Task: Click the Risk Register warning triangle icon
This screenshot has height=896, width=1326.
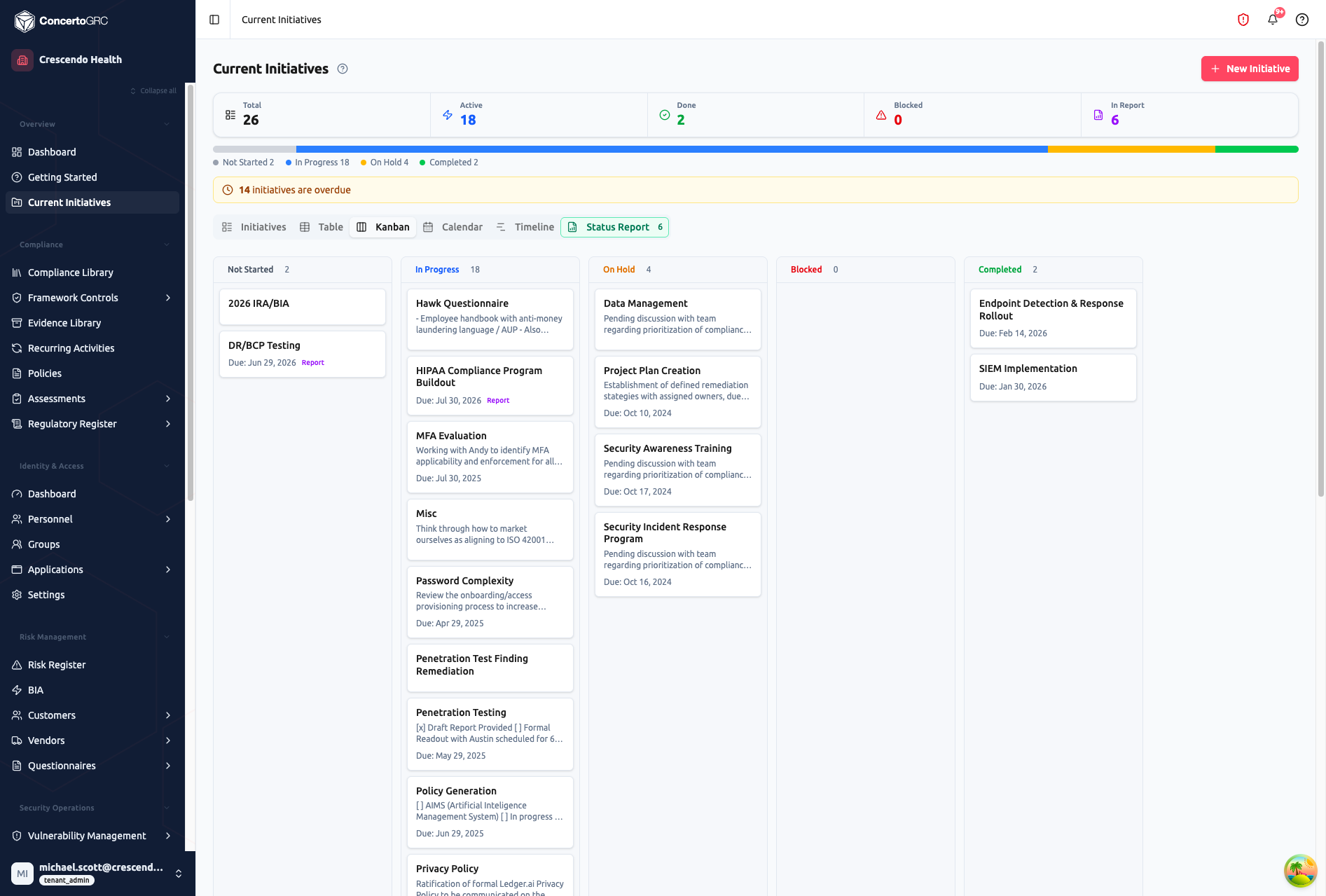Action: pos(17,665)
